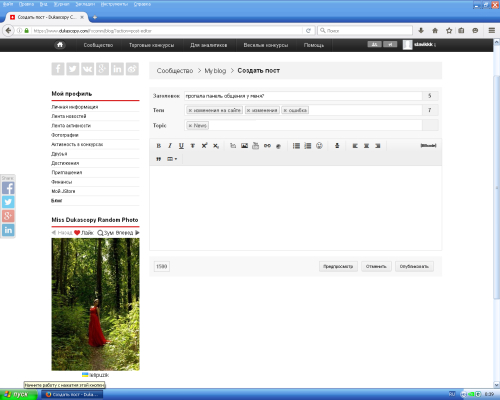Viewport: 500px width, 400px height.
Task: Toggle Underline formatting button
Action: click(x=181, y=146)
